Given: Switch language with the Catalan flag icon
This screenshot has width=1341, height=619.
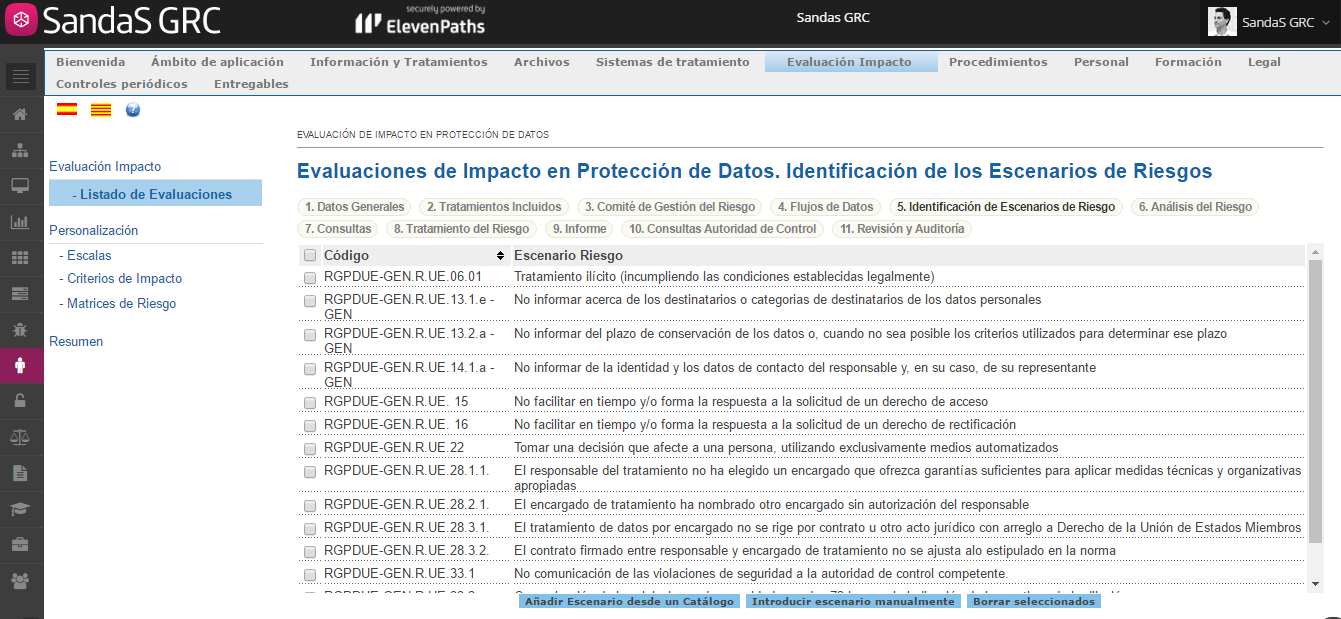Looking at the screenshot, I should pos(101,110).
